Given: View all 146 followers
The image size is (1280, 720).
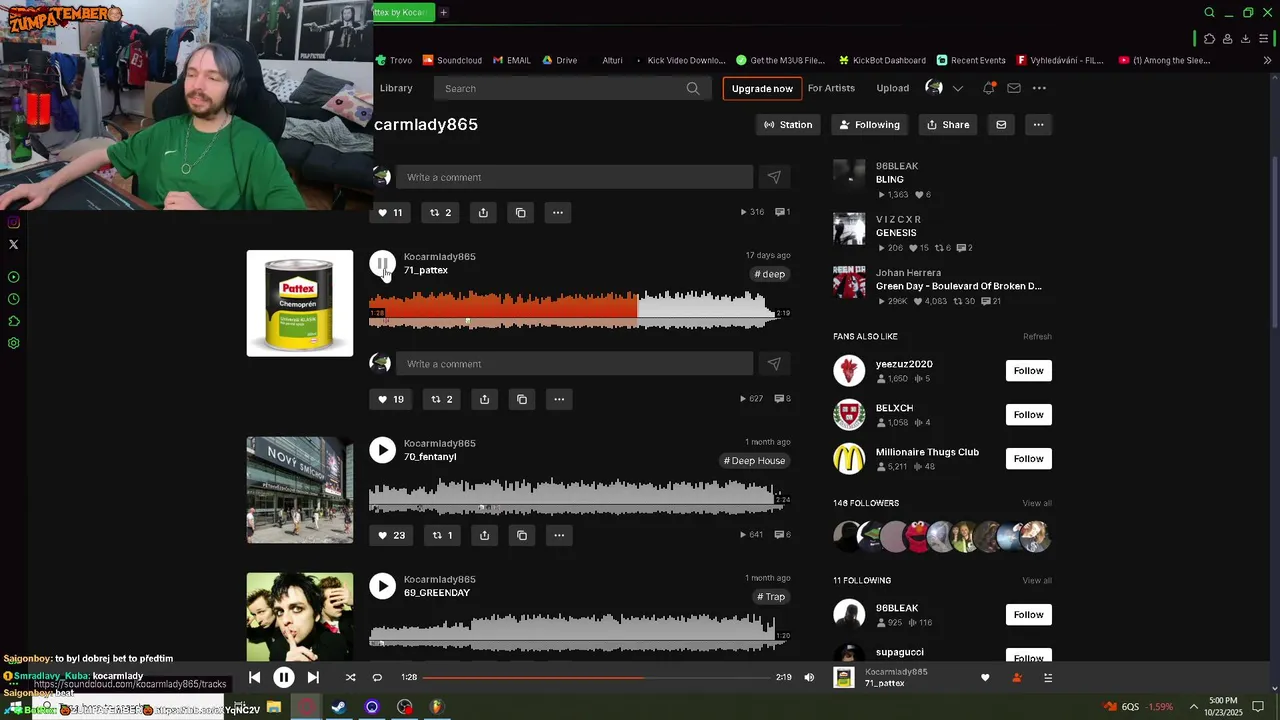Looking at the screenshot, I should [1037, 503].
